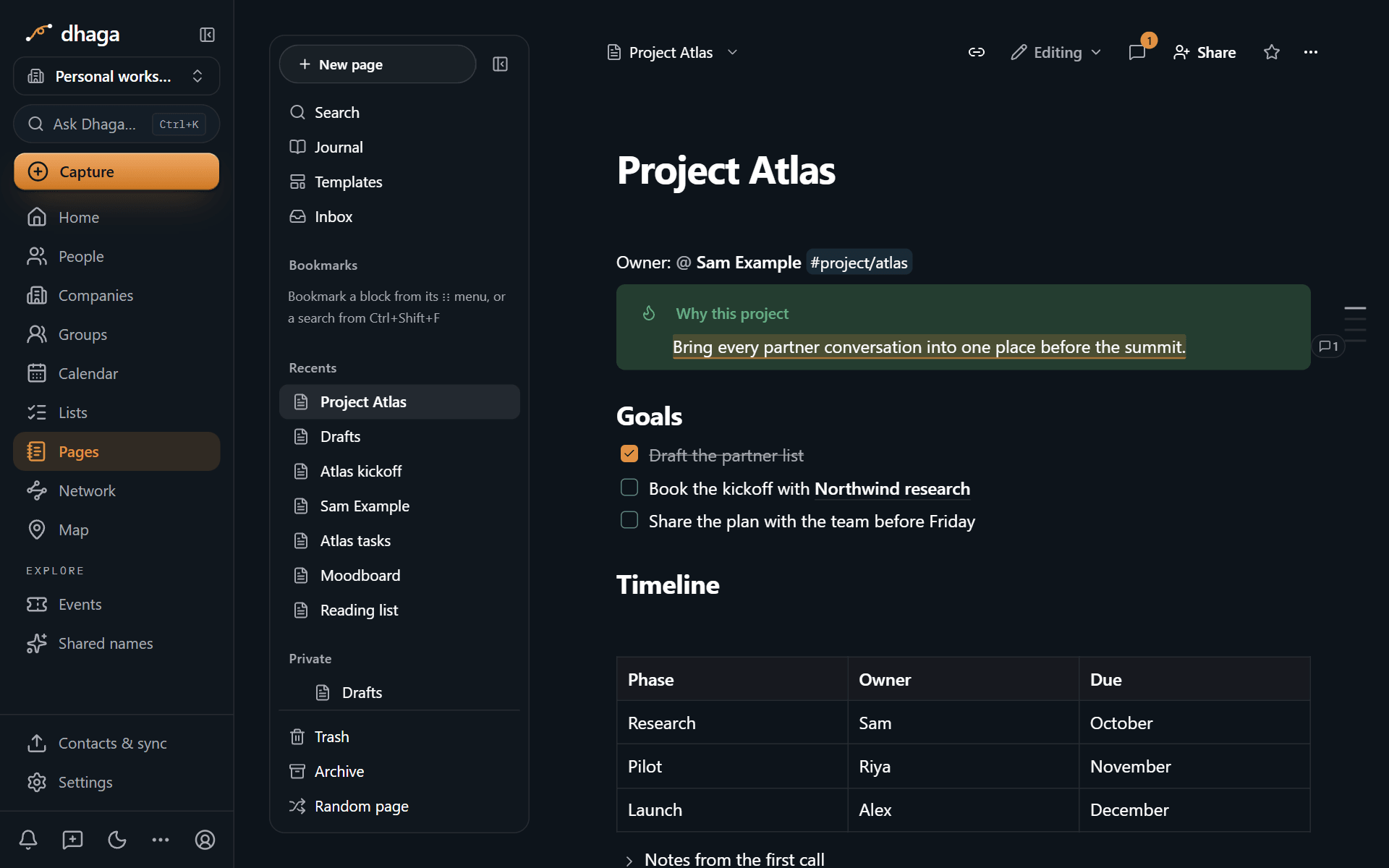Open People section
This screenshot has width=1389, height=868.
(x=116, y=256)
